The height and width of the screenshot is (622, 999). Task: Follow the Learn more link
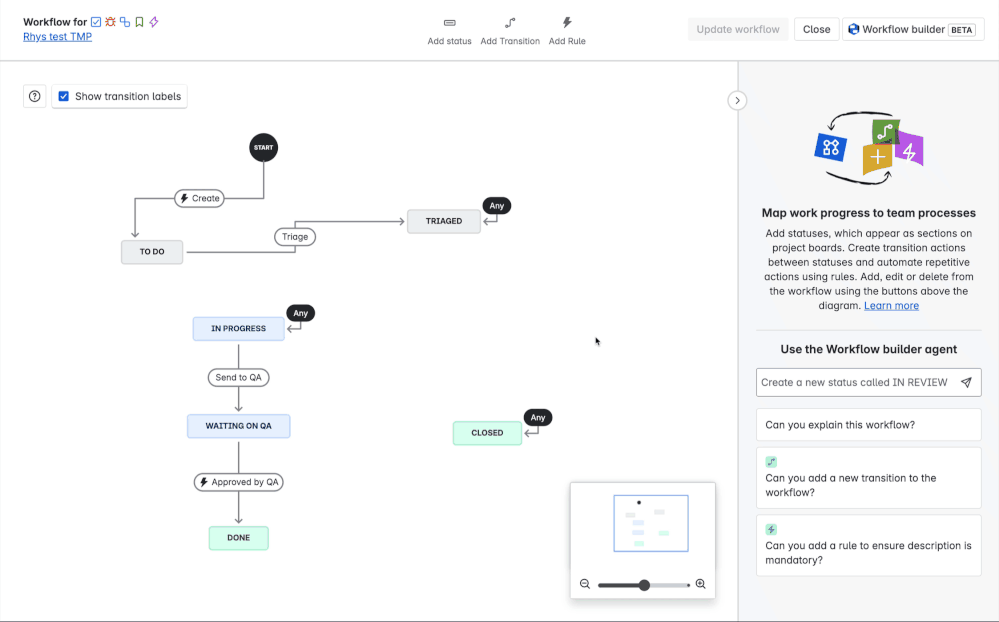(891, 306)
